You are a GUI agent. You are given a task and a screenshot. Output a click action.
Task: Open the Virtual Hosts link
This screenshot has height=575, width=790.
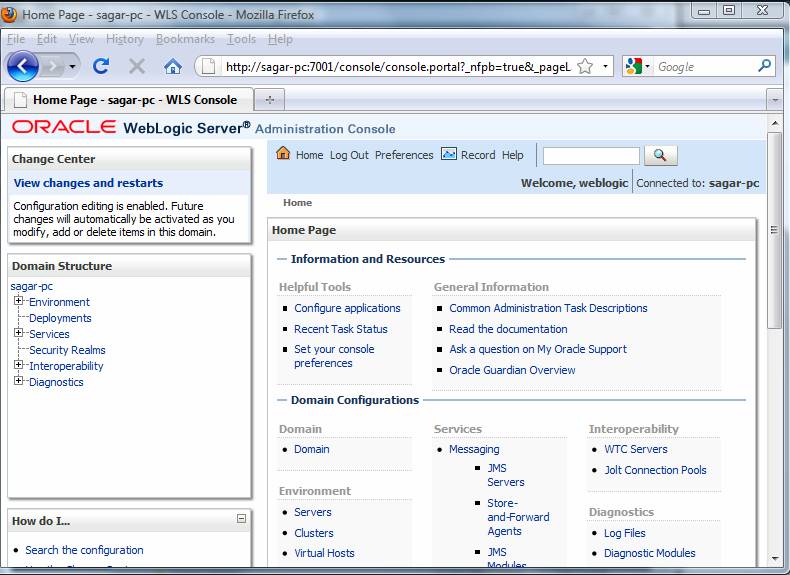click(x=324, y=553)
